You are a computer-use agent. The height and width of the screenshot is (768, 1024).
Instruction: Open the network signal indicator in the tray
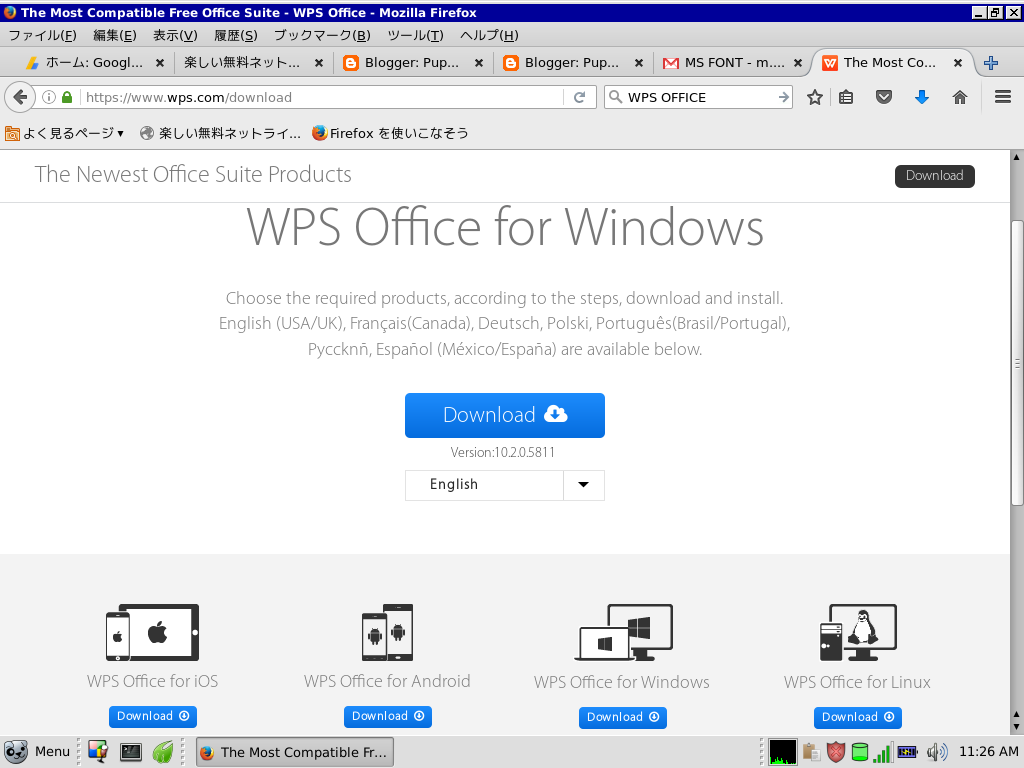tap(884, 751)
